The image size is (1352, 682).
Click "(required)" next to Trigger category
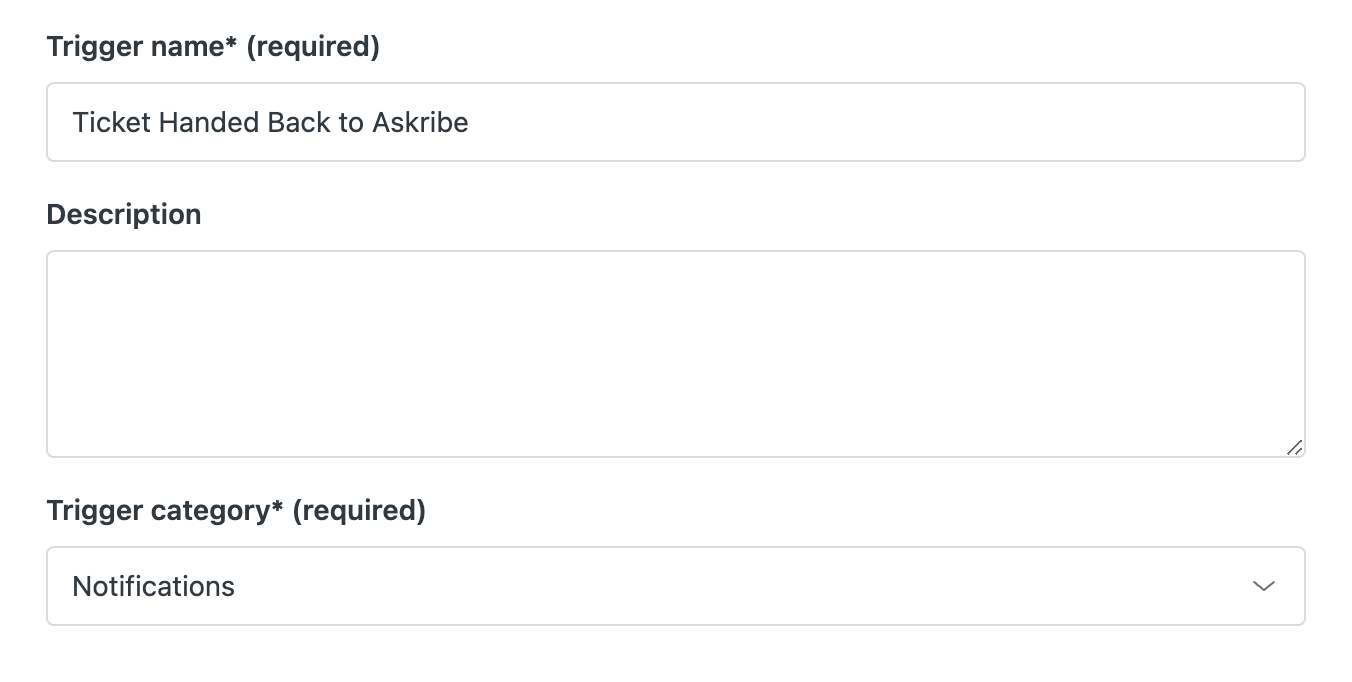[x=359, y=510]
